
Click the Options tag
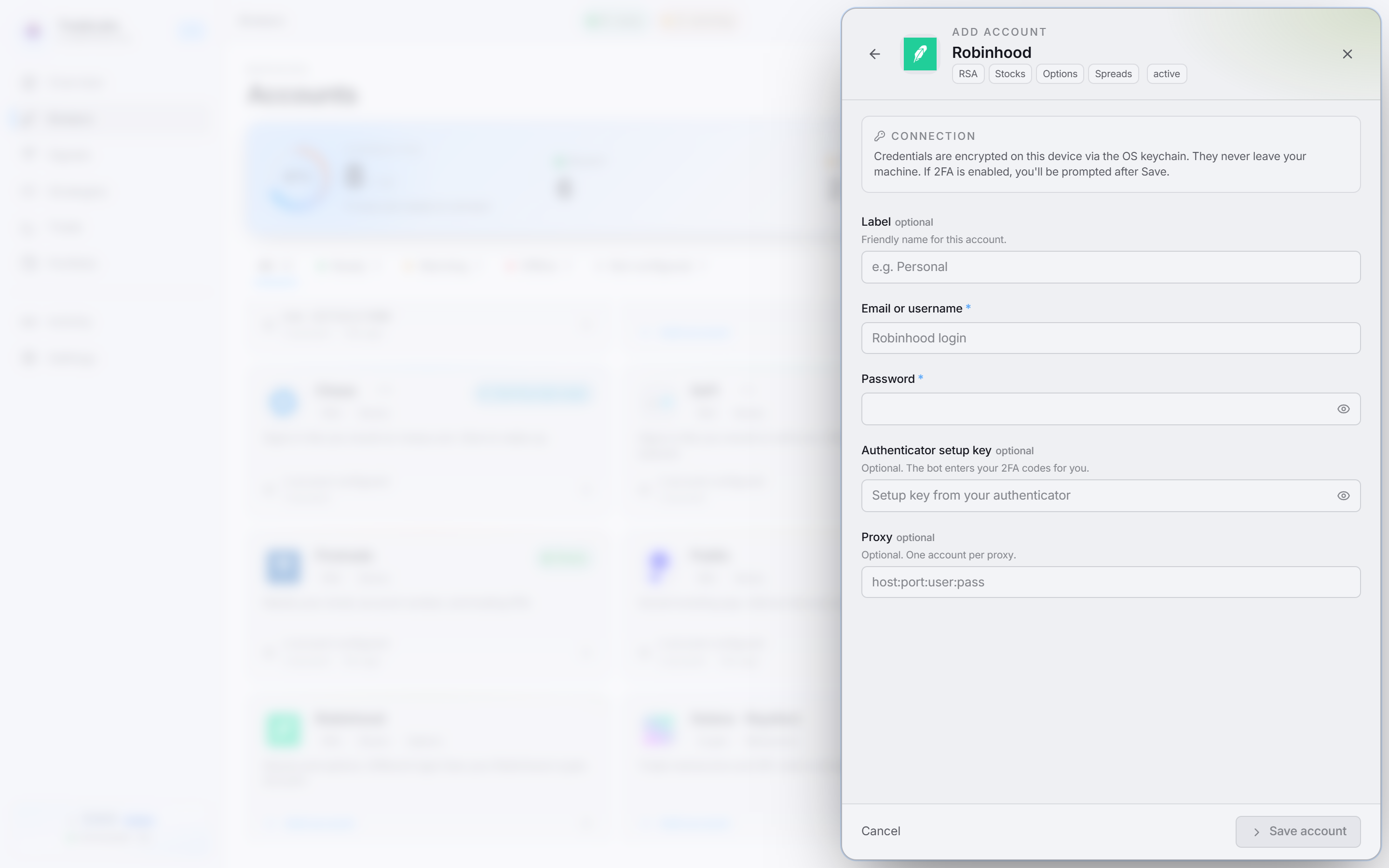[x=1060, y=74]
